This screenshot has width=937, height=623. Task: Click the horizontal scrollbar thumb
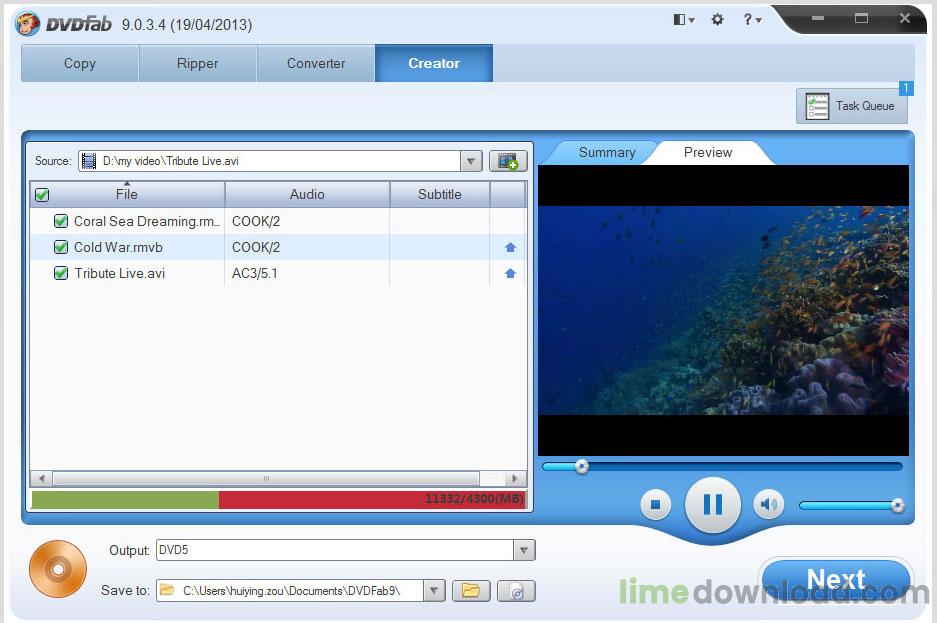[x=266, y=478]
